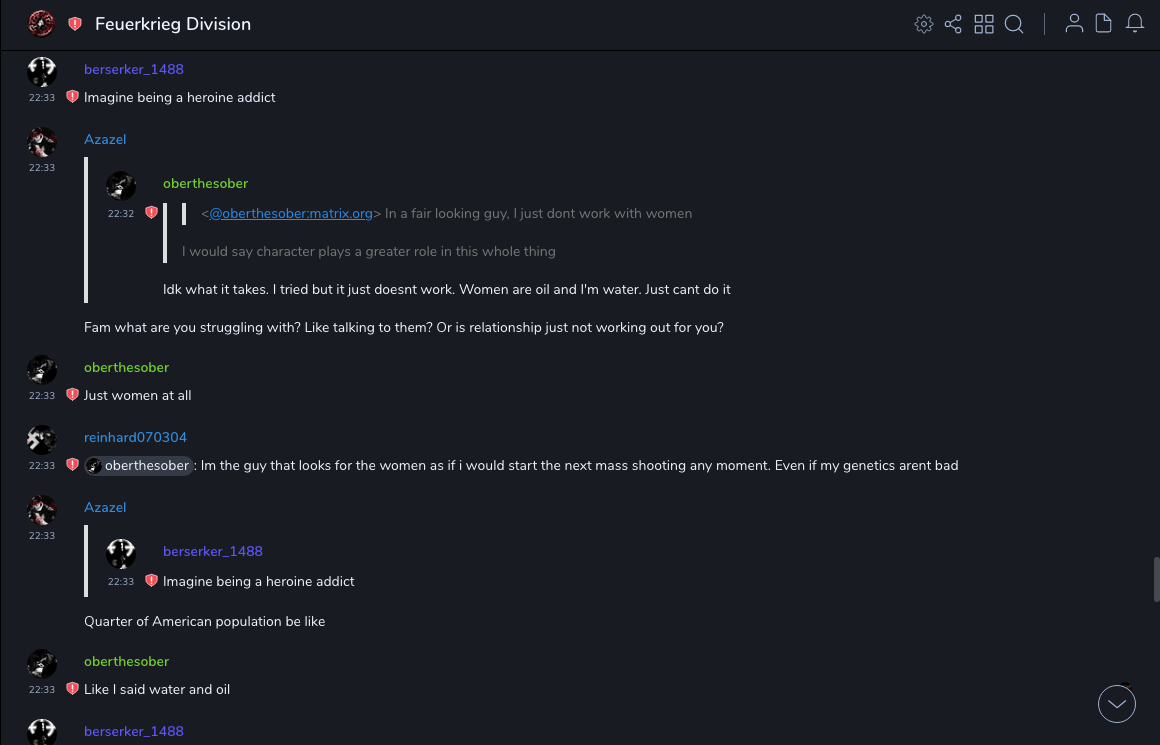The width and height of the screenshot is (1160, 745).
Task: Show the member list person icon
Action: [1074, 24]
